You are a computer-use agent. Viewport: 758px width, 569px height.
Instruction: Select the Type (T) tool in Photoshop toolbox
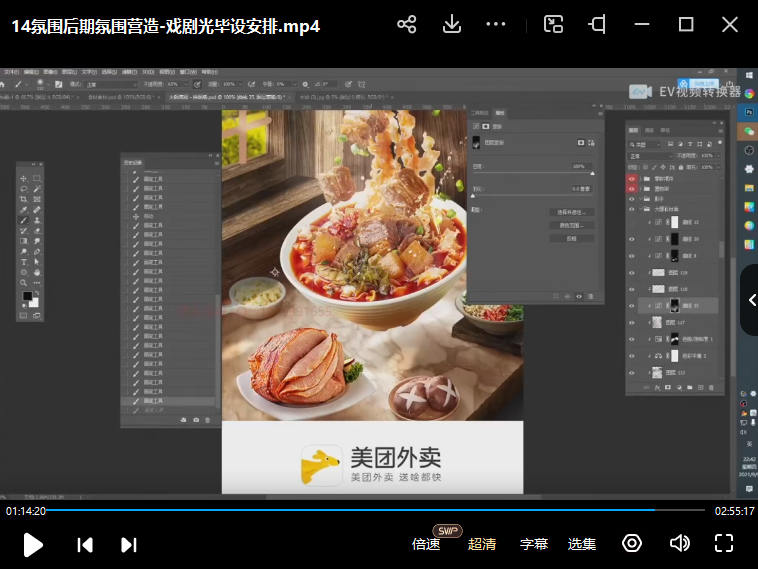pyautogui.click(x=24, y=262)
